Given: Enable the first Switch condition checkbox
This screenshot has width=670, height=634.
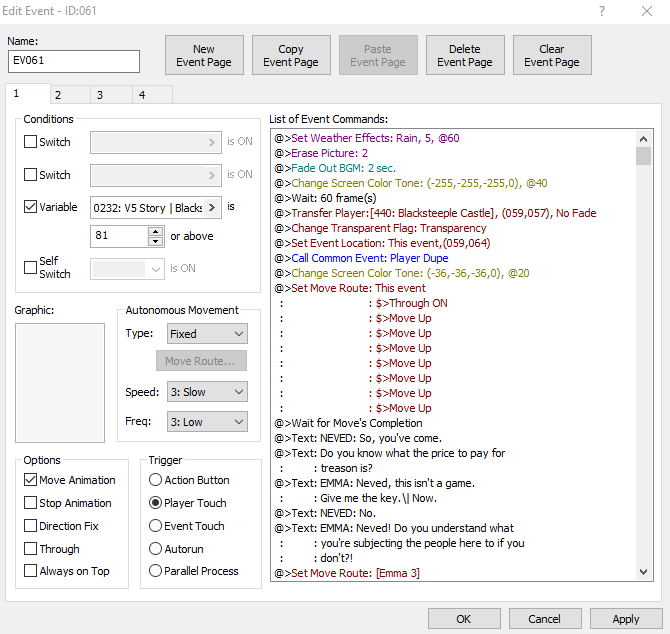Looking at the screenshot, I should pyautogui.click(x=31, y=142).
